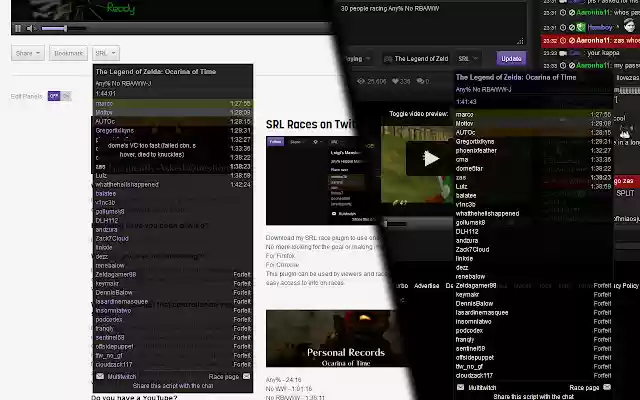Select marco's 1:27:55 row in the light-page list
640x400 pixels.
click(173, 104)
